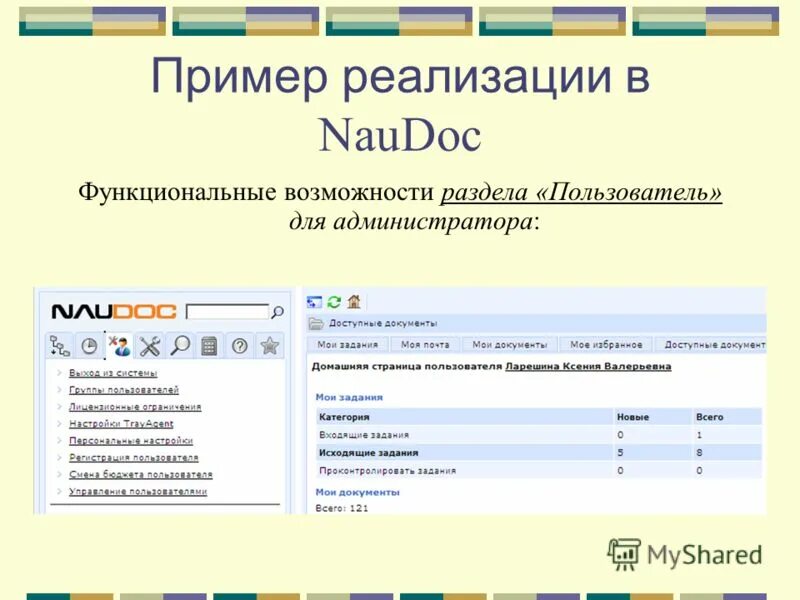Open the clock/history section icon
The height and width of the screenshot is (600, 800).
click(89, 347)
